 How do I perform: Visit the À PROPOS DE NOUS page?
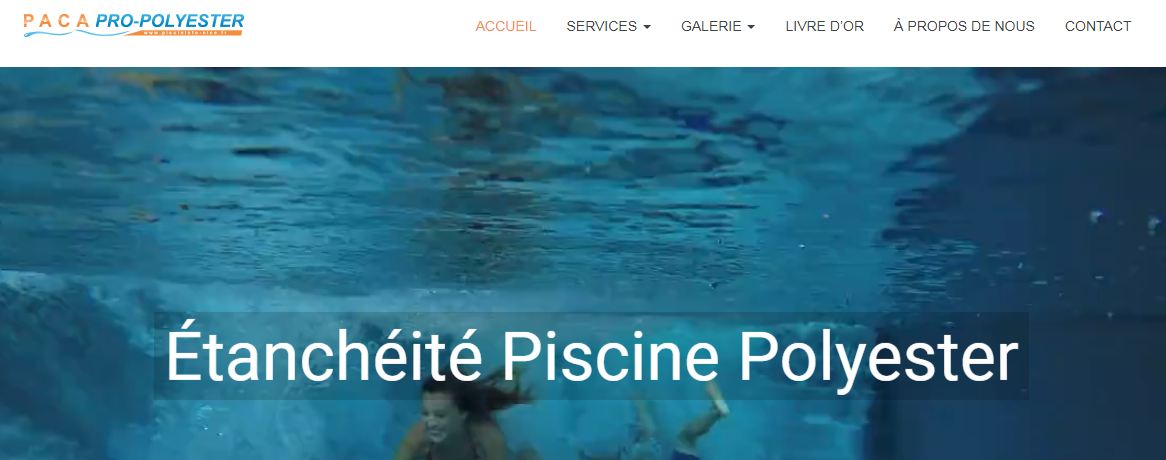tap(964, 26)
